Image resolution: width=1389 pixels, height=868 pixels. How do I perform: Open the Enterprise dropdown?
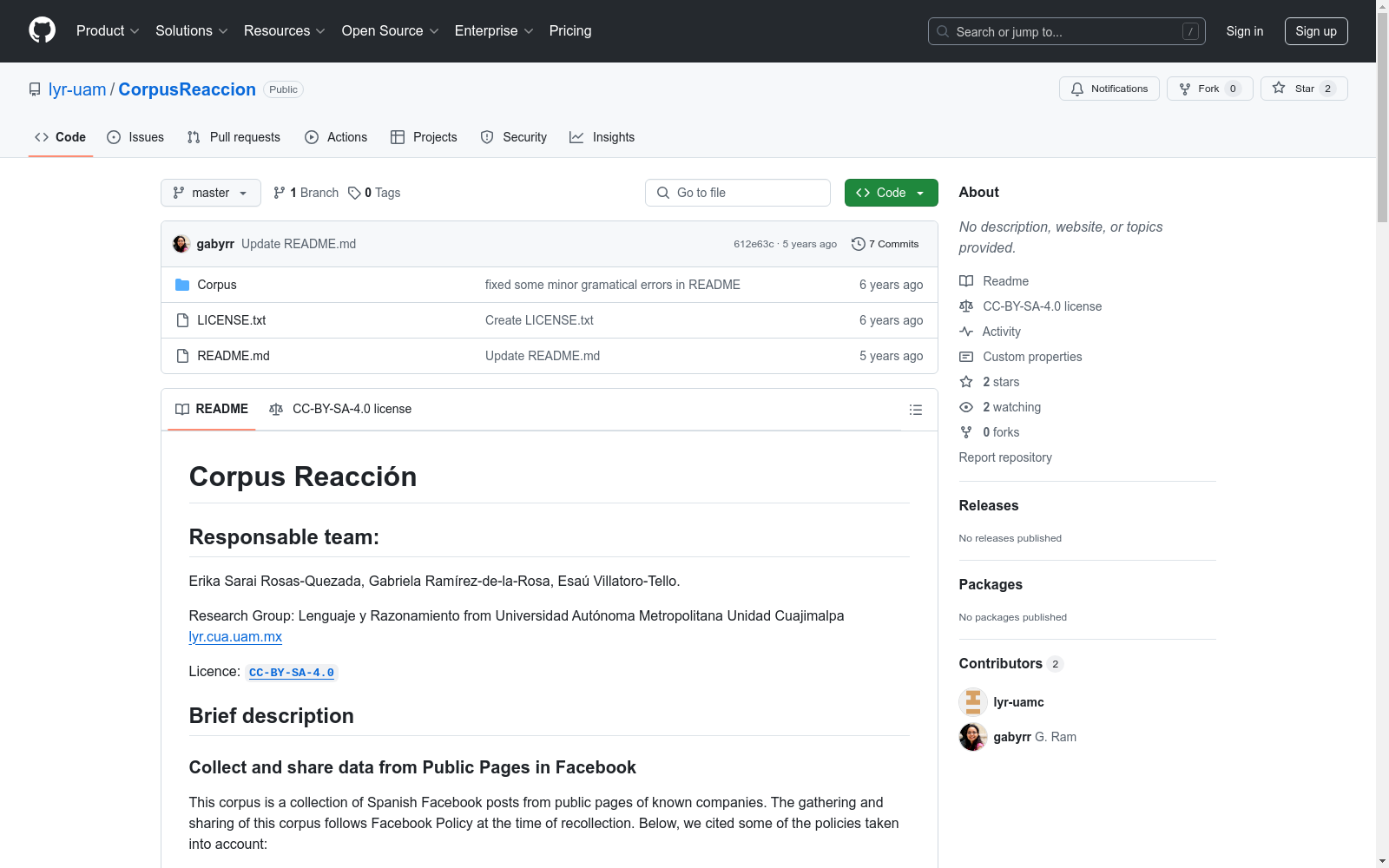tap(494, 30)
